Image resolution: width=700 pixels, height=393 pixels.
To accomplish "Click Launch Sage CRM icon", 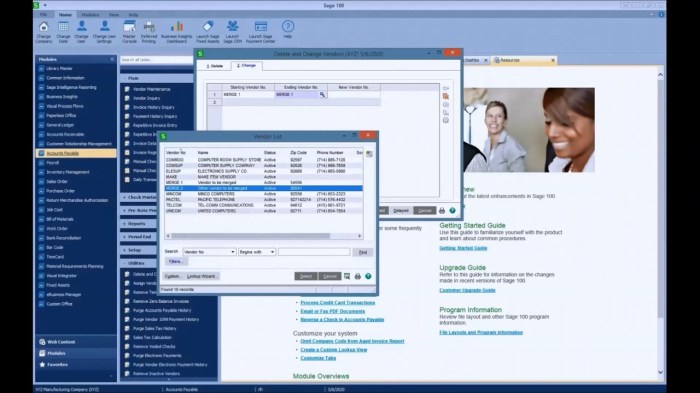I will coord(232,31).
